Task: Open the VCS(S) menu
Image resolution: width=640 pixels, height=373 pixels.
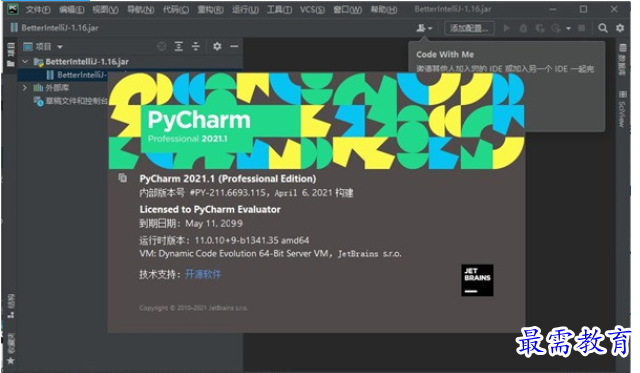Action: coord(312,9)
